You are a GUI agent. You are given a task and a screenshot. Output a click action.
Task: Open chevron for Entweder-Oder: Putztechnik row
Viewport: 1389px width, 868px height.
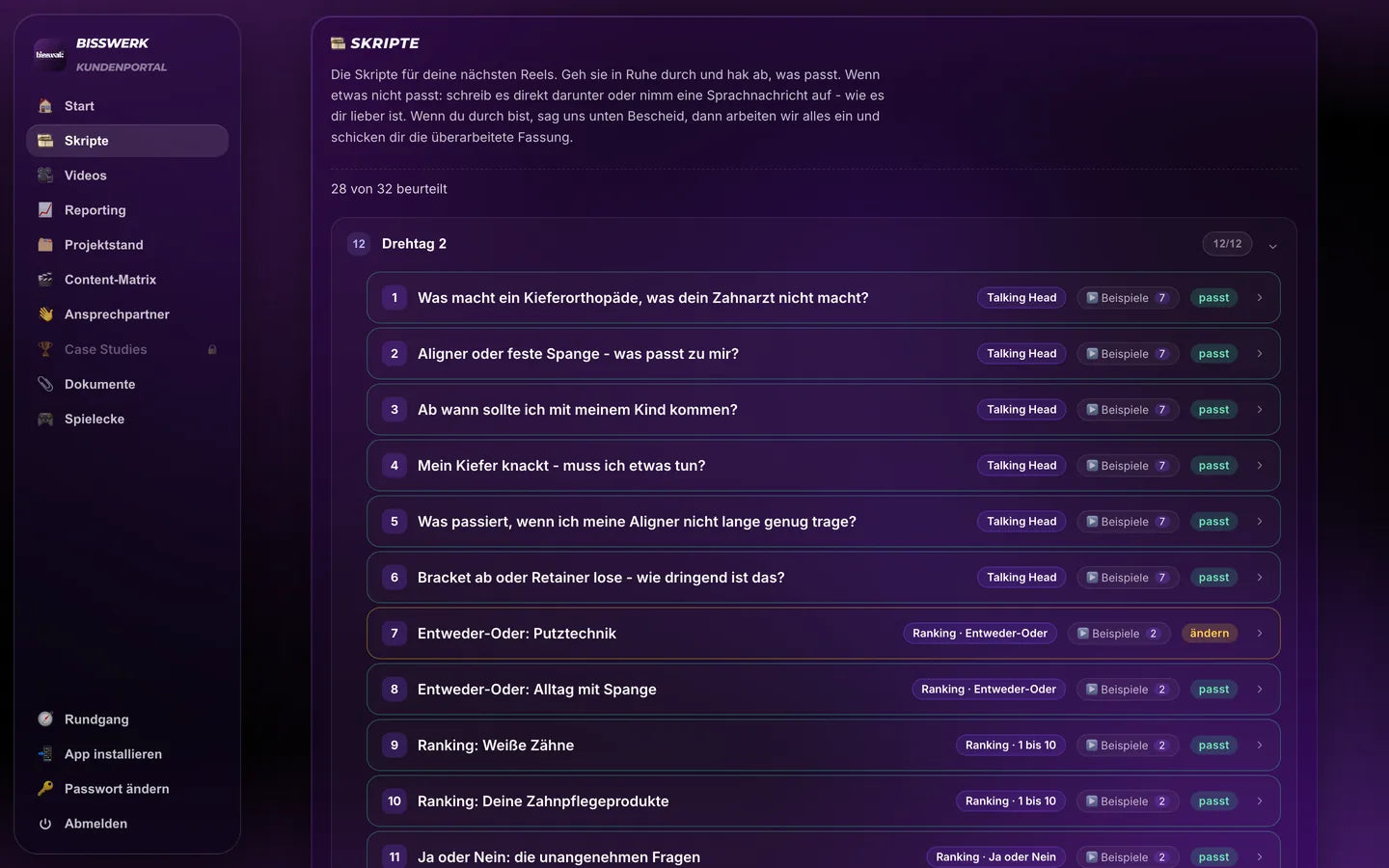point(1260,634)
